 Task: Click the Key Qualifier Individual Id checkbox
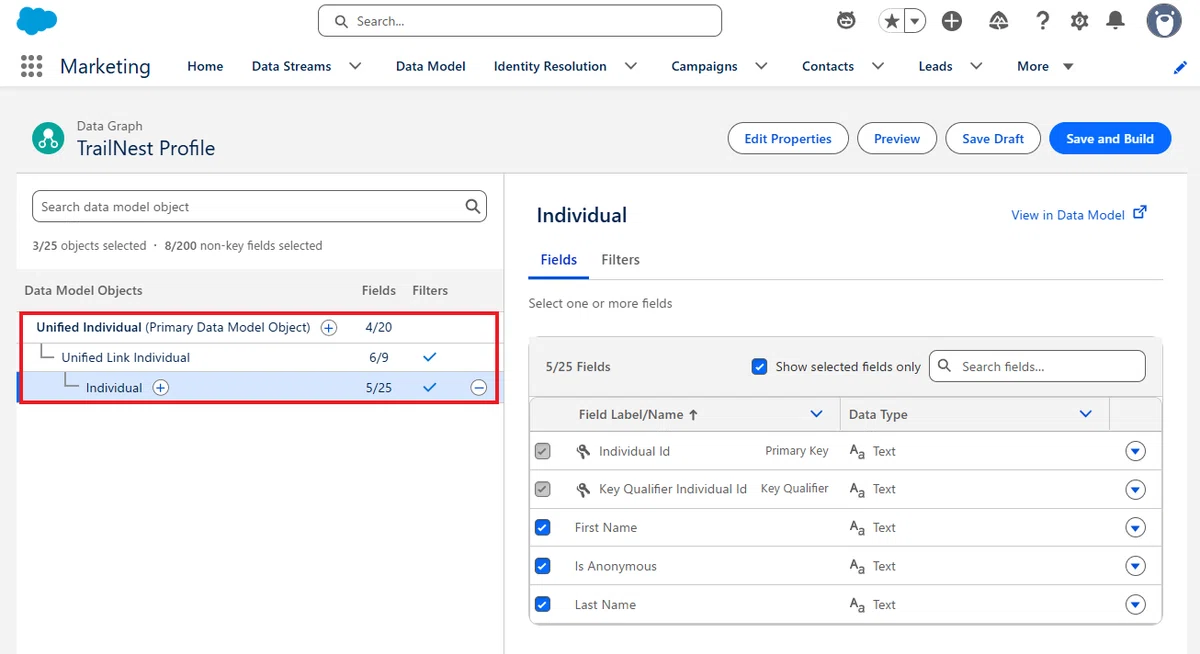[x=543, y=489]
